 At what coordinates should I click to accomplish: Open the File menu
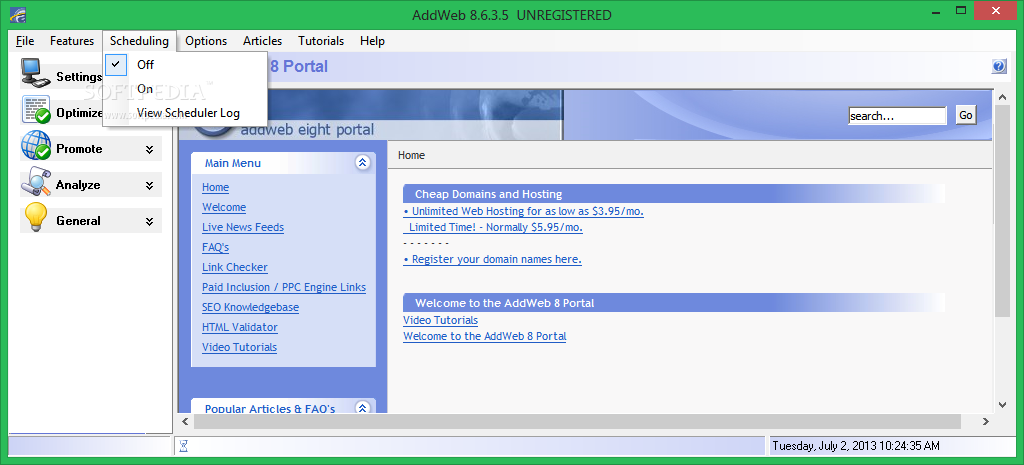[x=25, y=40]
